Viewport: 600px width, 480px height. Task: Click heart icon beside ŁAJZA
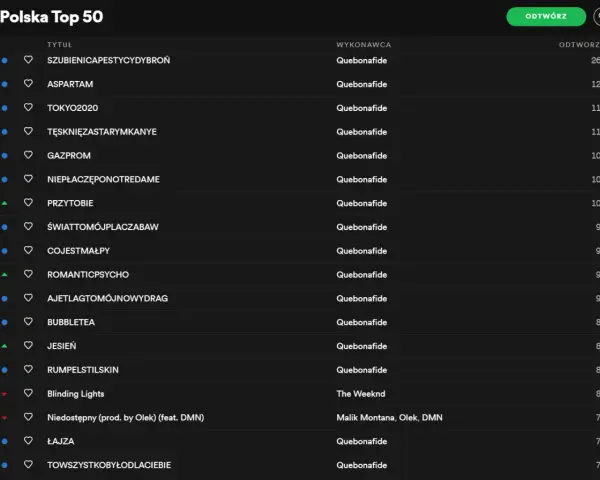click(28, 440)
